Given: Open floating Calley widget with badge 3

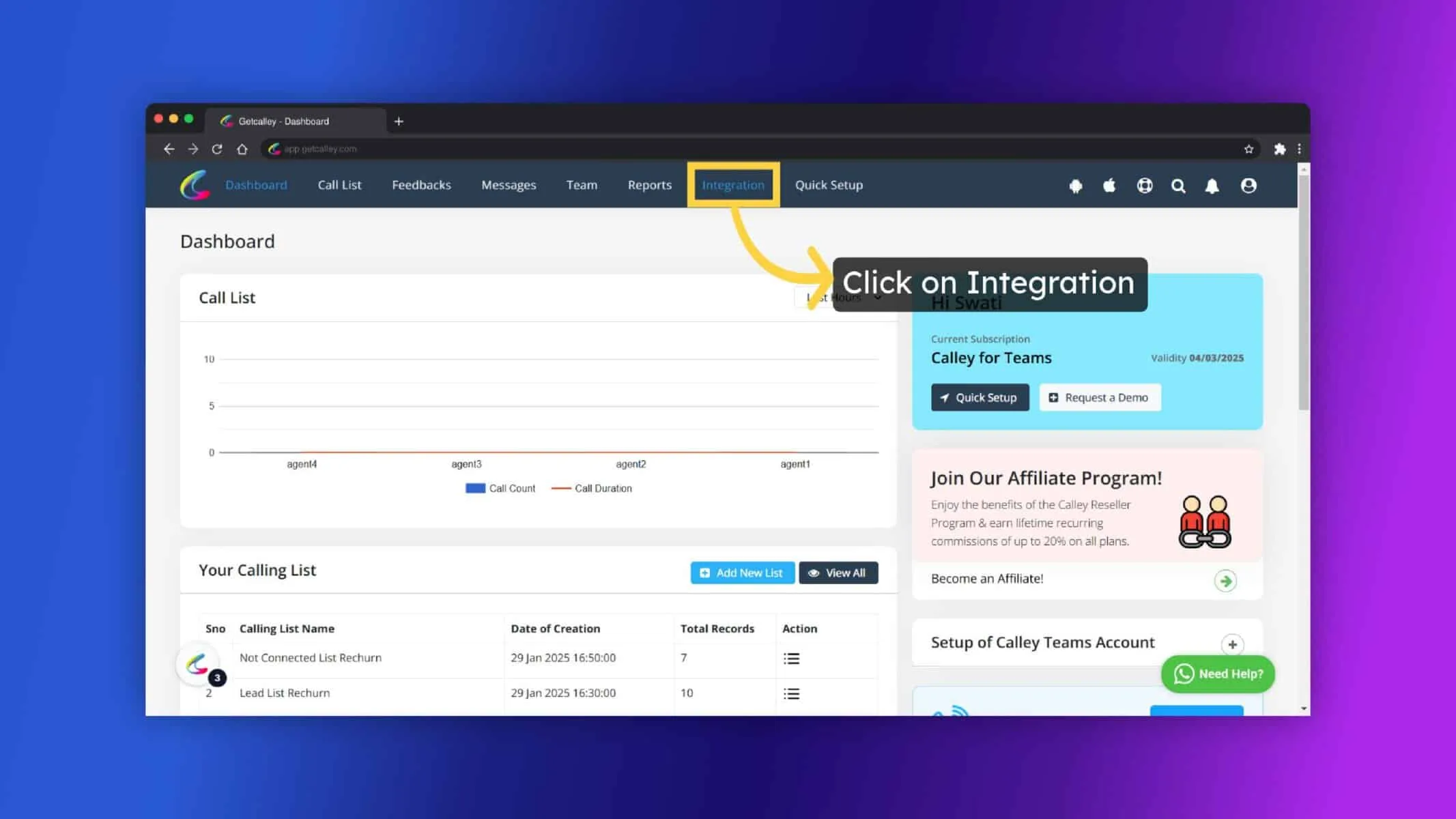Looking at the screenshot, I should point(199,664).
